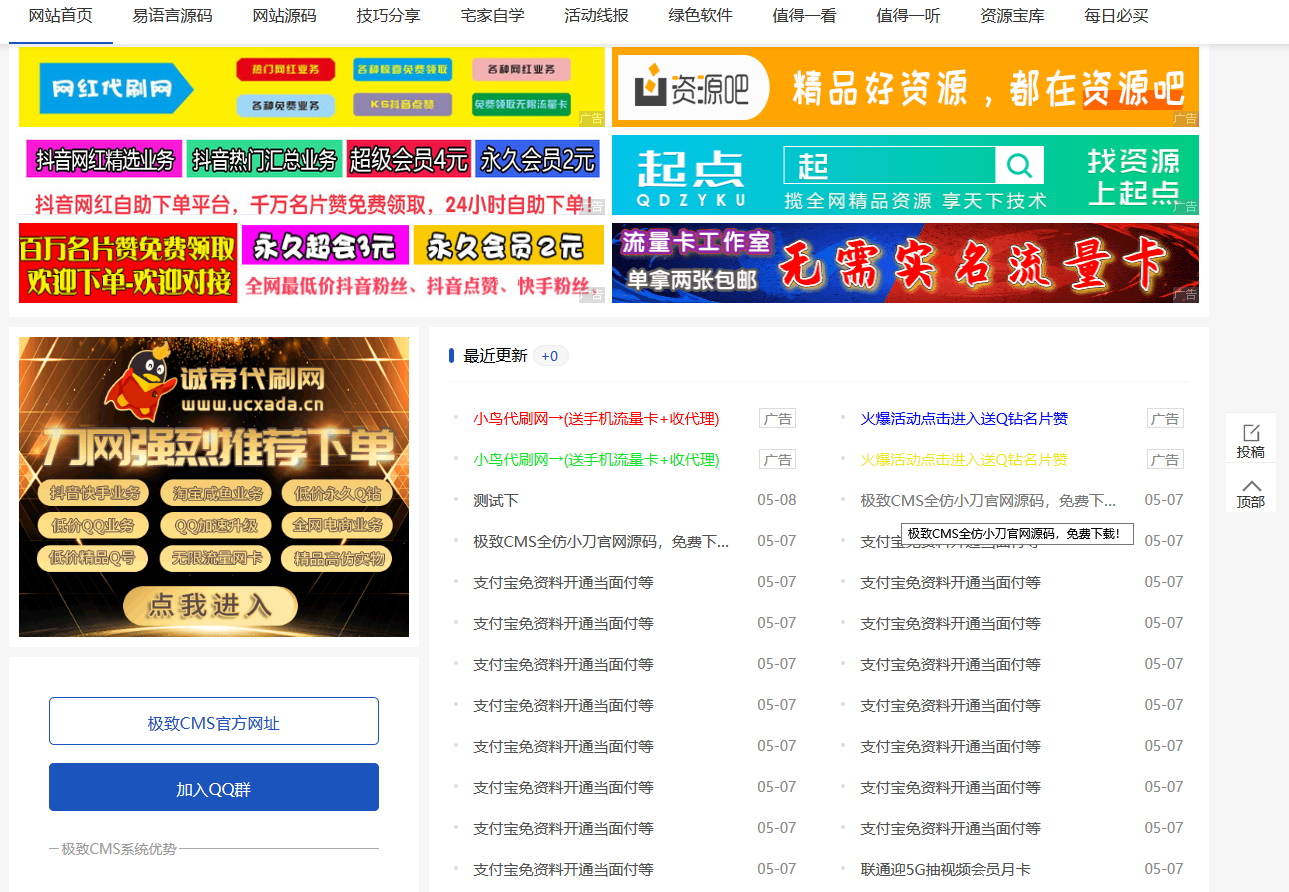Open 资源吧 orange banner ad
1289x892 pixels.
905,87
